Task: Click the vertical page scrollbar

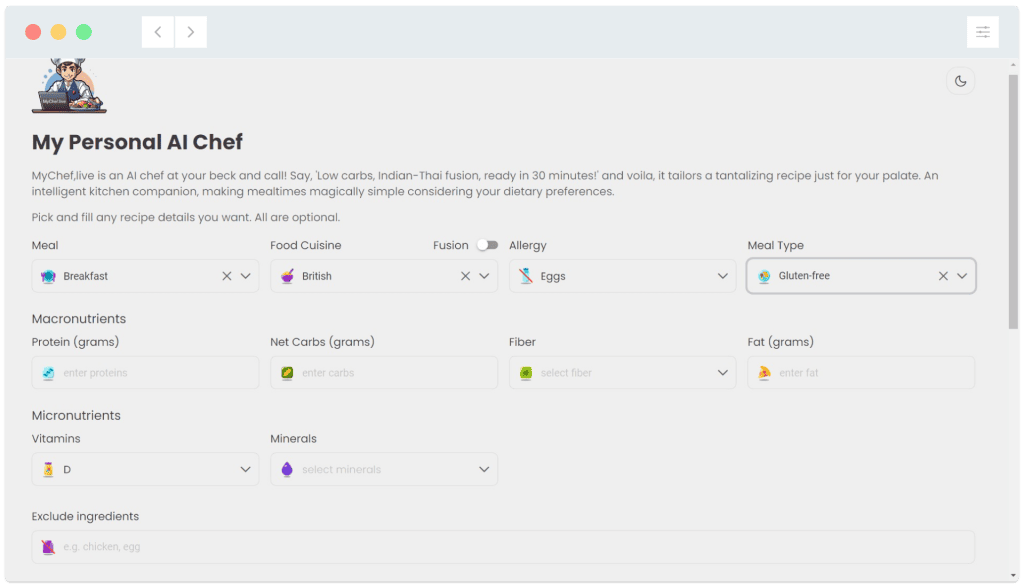Action: 1014,200
